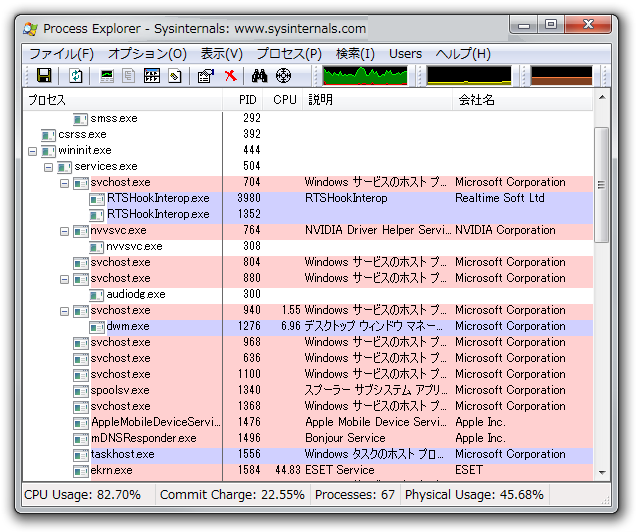
Task: Open the ファイル(F) menu
Action: 61,54
